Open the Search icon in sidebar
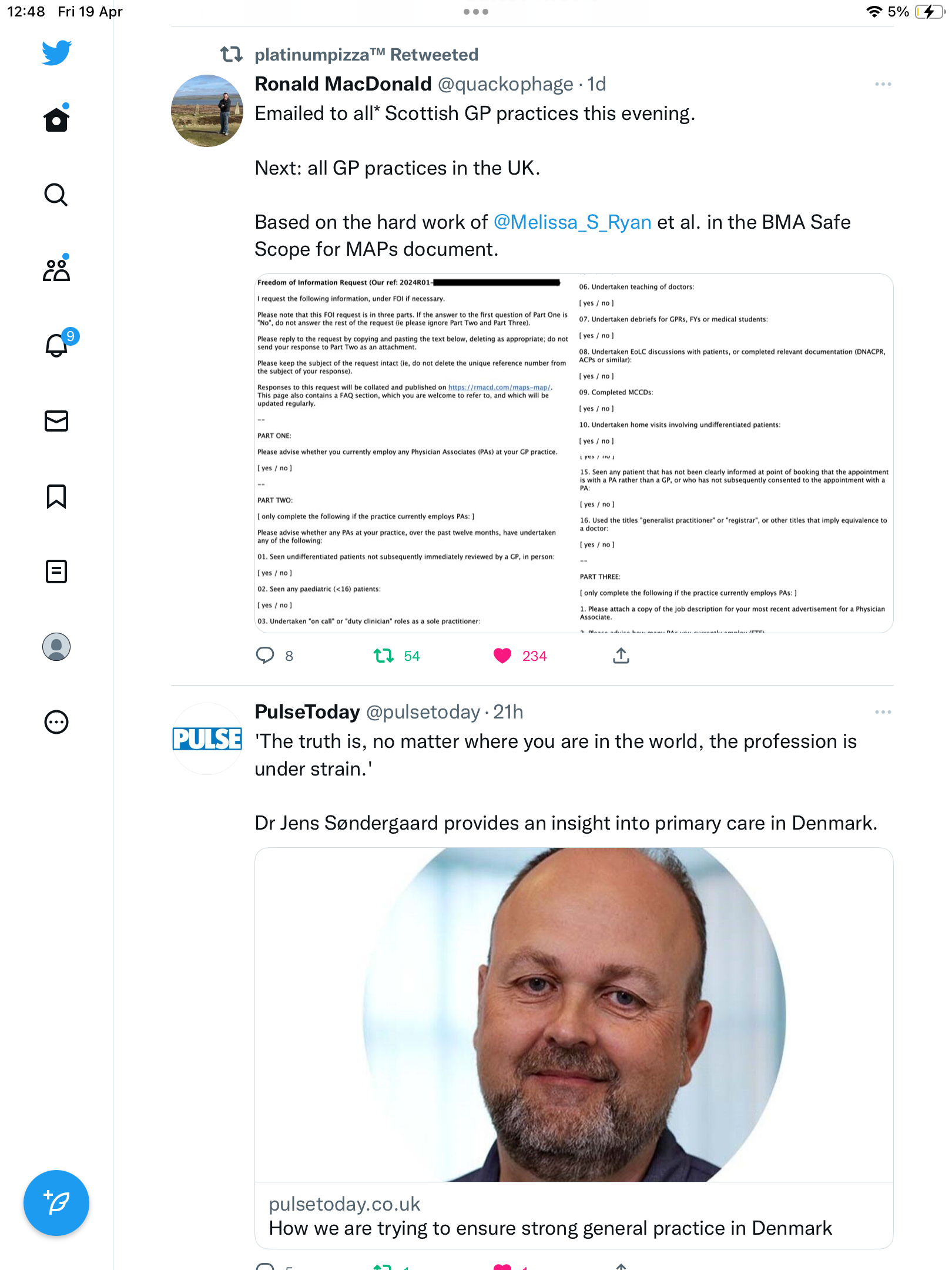The height and width of the screenshot is (1270, 952). [56, 195]
